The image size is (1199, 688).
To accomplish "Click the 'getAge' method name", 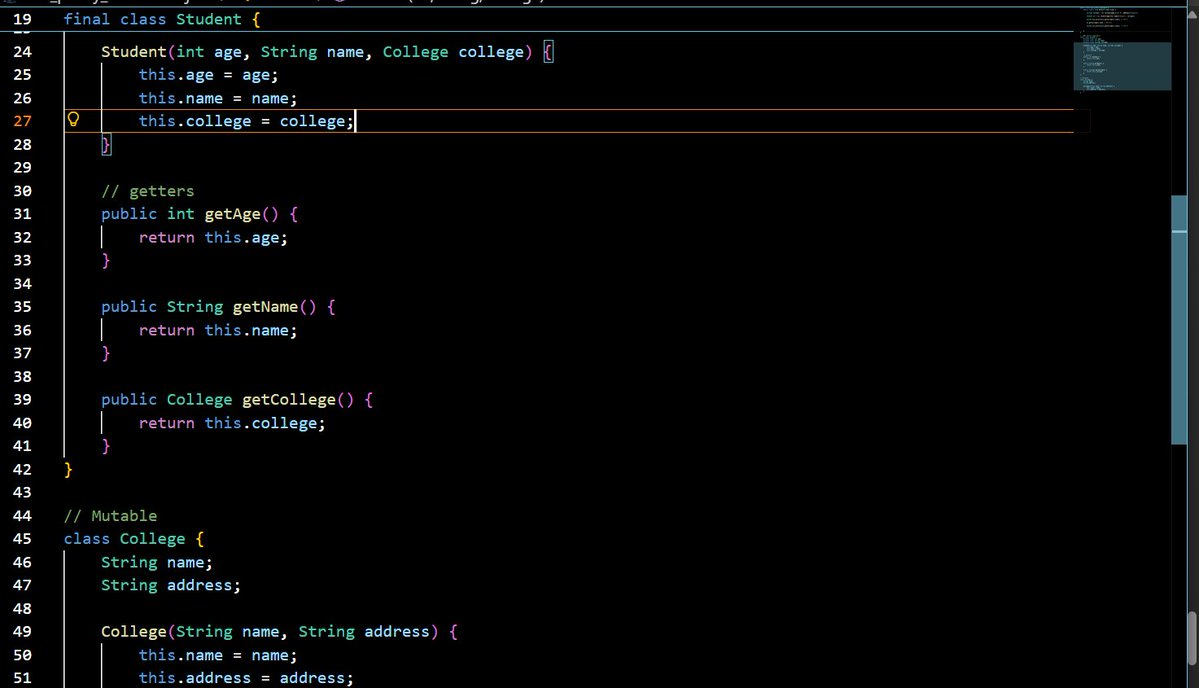I will pos(232,214).
